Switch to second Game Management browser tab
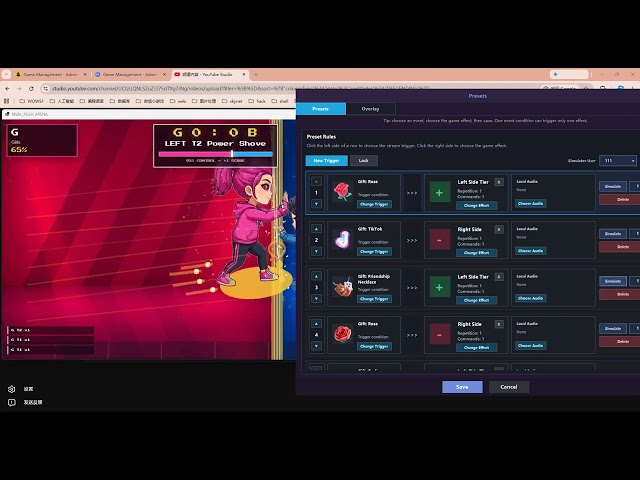This screenshot has height=480, width=640. [x=130, y=74]
